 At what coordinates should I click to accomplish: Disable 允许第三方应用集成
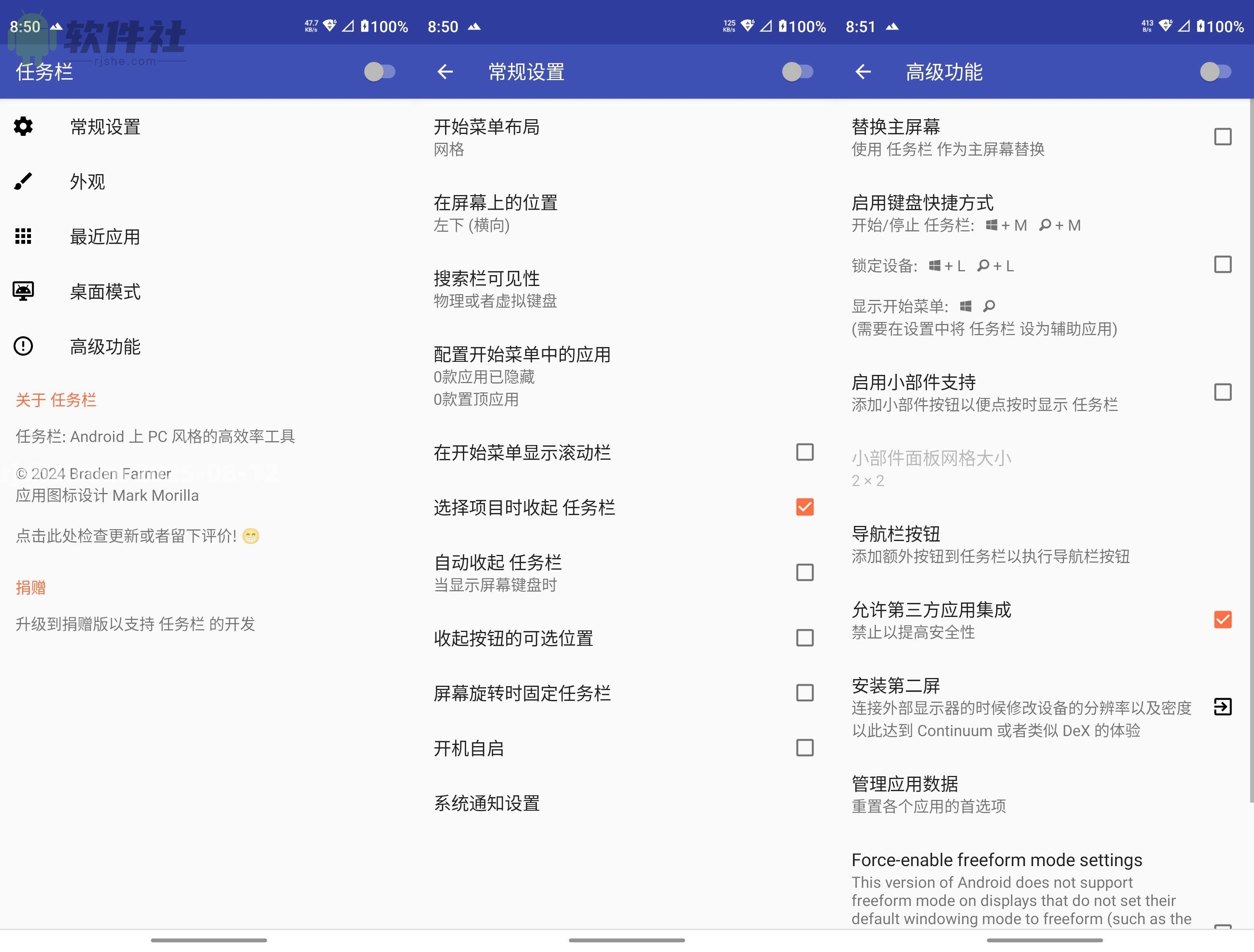pos(1223,620)
